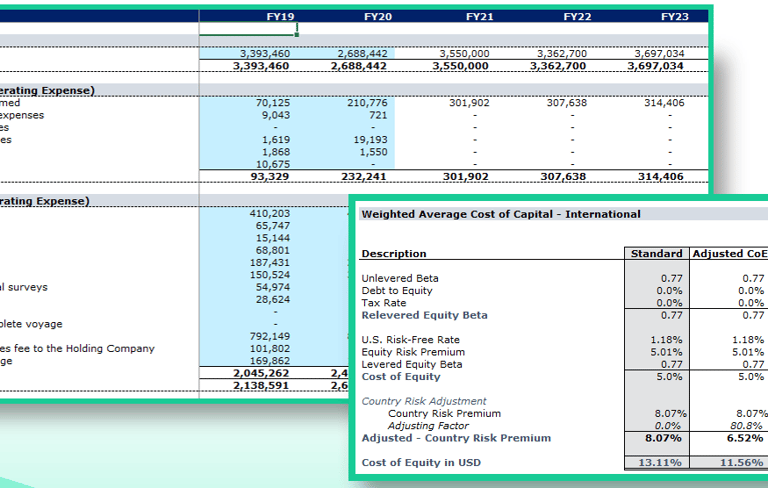The width and height of the screenshot is (768, 488).
Task: Click the bold total 3,697,034 cell
Action: [655, 66]
